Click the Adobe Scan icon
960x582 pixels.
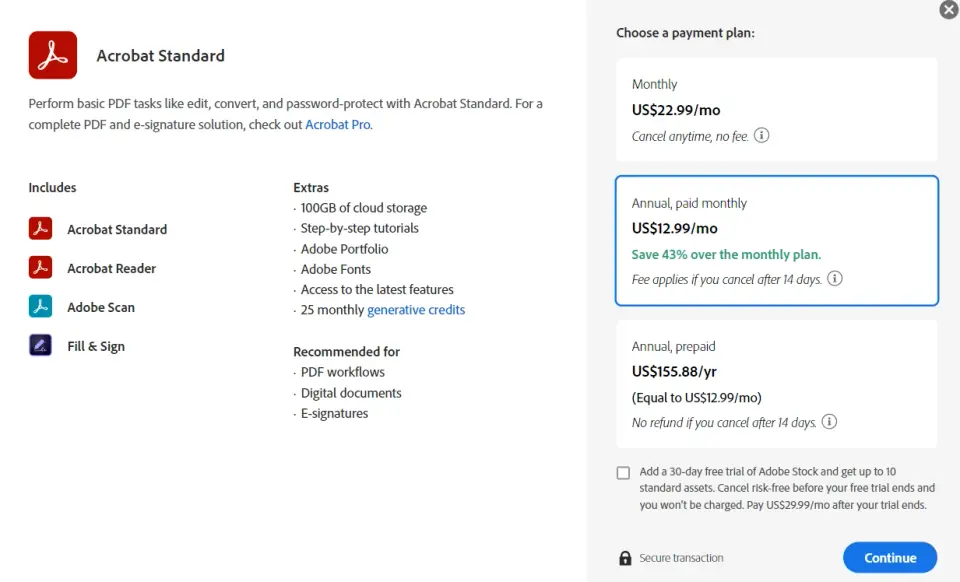click(x=40, y=307)
